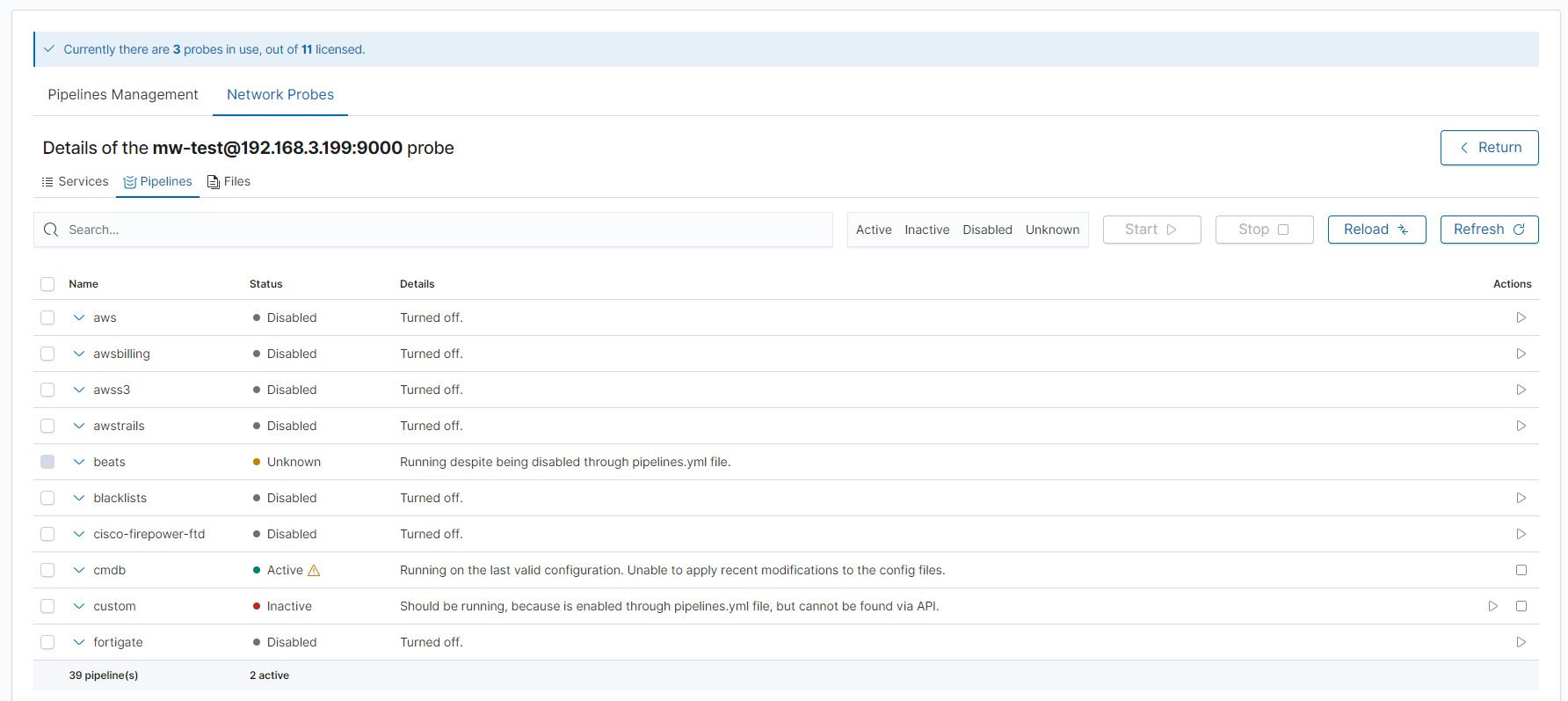Switch to the Pipelines Management tab
Image resolution: width=1568 pixels, height=701 pixels.
[x=123, y=95]
